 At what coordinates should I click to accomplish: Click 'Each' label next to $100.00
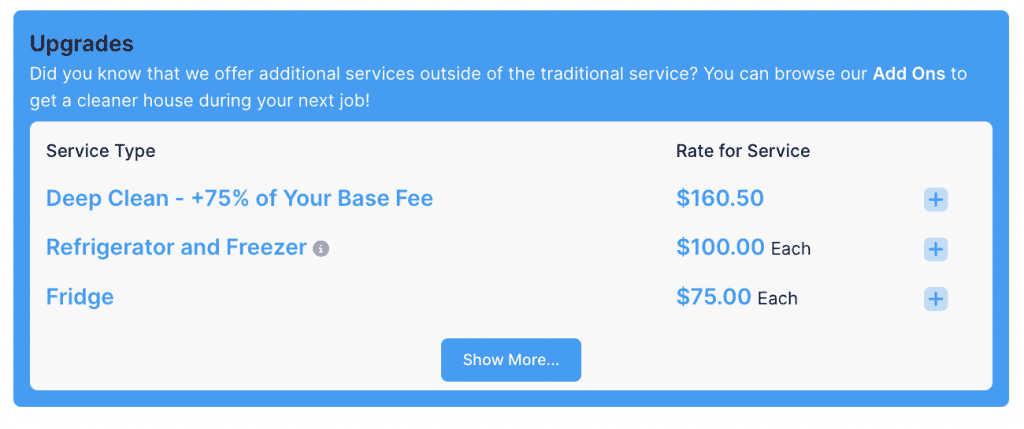click(x=791, y=249)
